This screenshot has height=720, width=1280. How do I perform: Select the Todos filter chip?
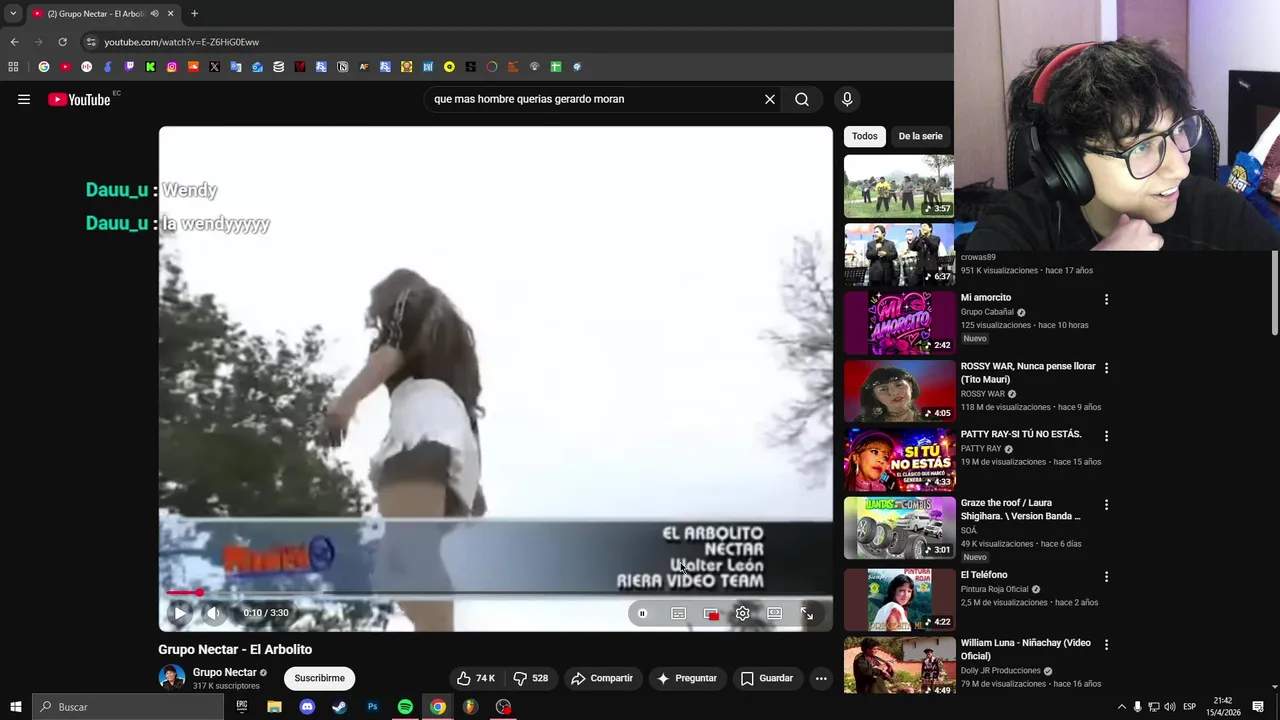[x=864, y=136]
